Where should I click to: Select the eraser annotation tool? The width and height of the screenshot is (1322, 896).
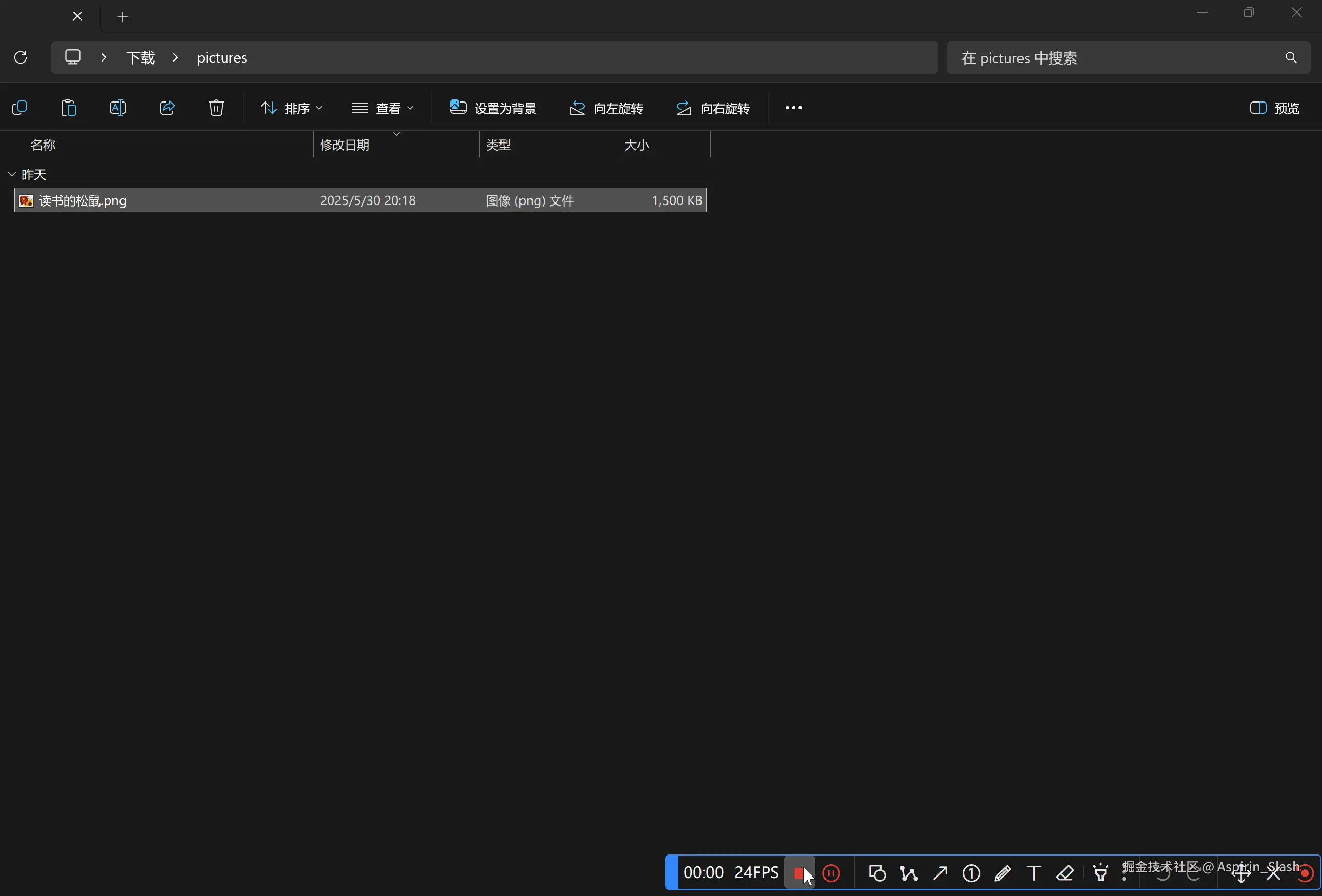point(1065,873)
